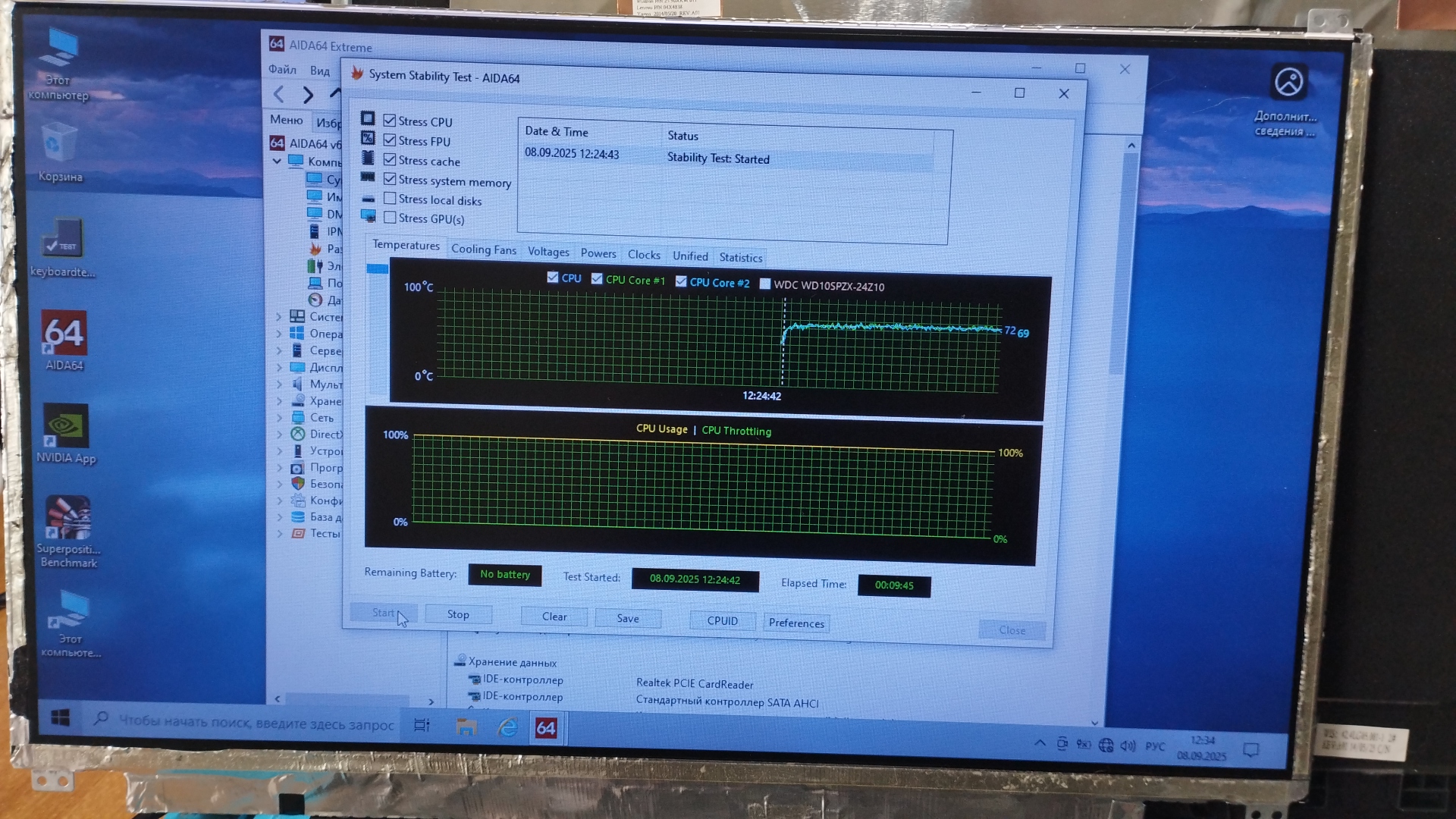This screenshot has width=1456, height=819.
Task: Click the Windows Start button
Action: coord(61,717)
